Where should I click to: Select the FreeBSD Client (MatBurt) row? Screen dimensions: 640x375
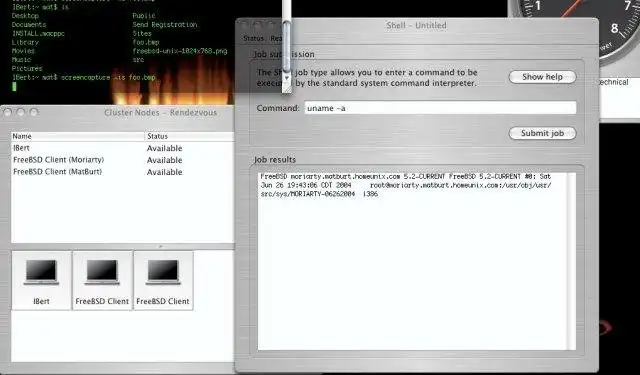point(122,172)
